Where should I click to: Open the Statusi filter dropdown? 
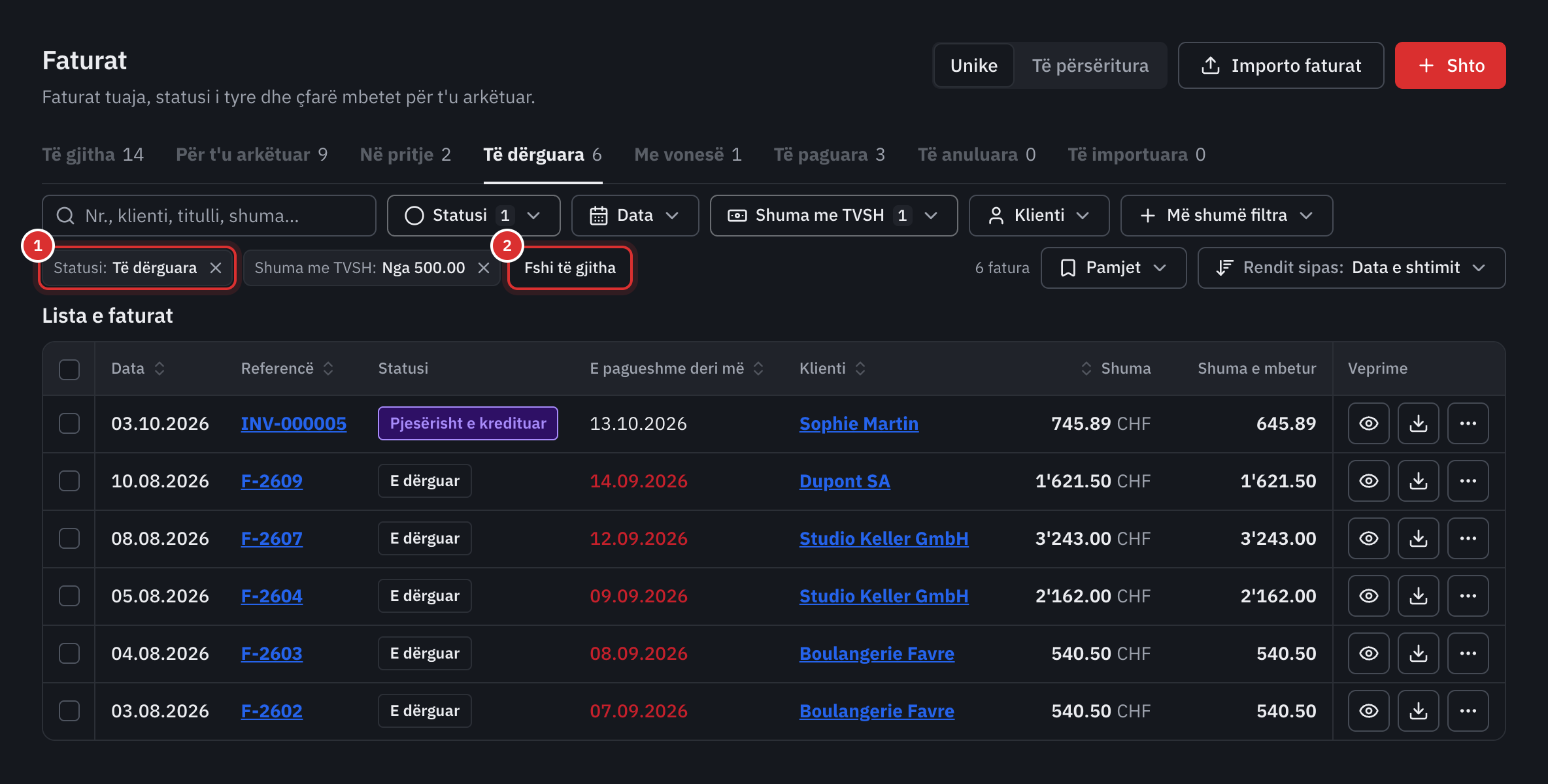473,216
